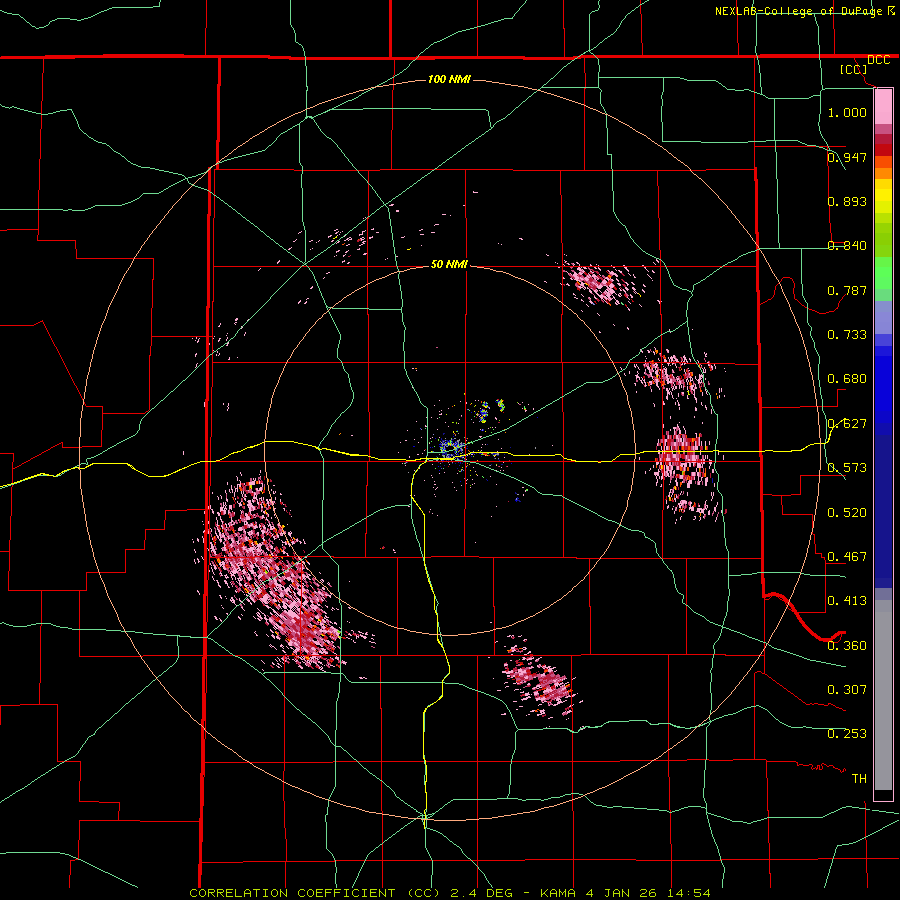Select the 0.413 legend value
Viewport: 900px width, 900px height.
[x=847, y=600]
